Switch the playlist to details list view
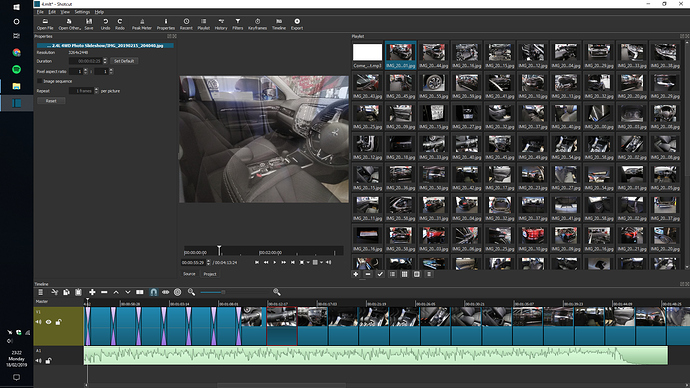The image size is (690, 388). (392, 274)
